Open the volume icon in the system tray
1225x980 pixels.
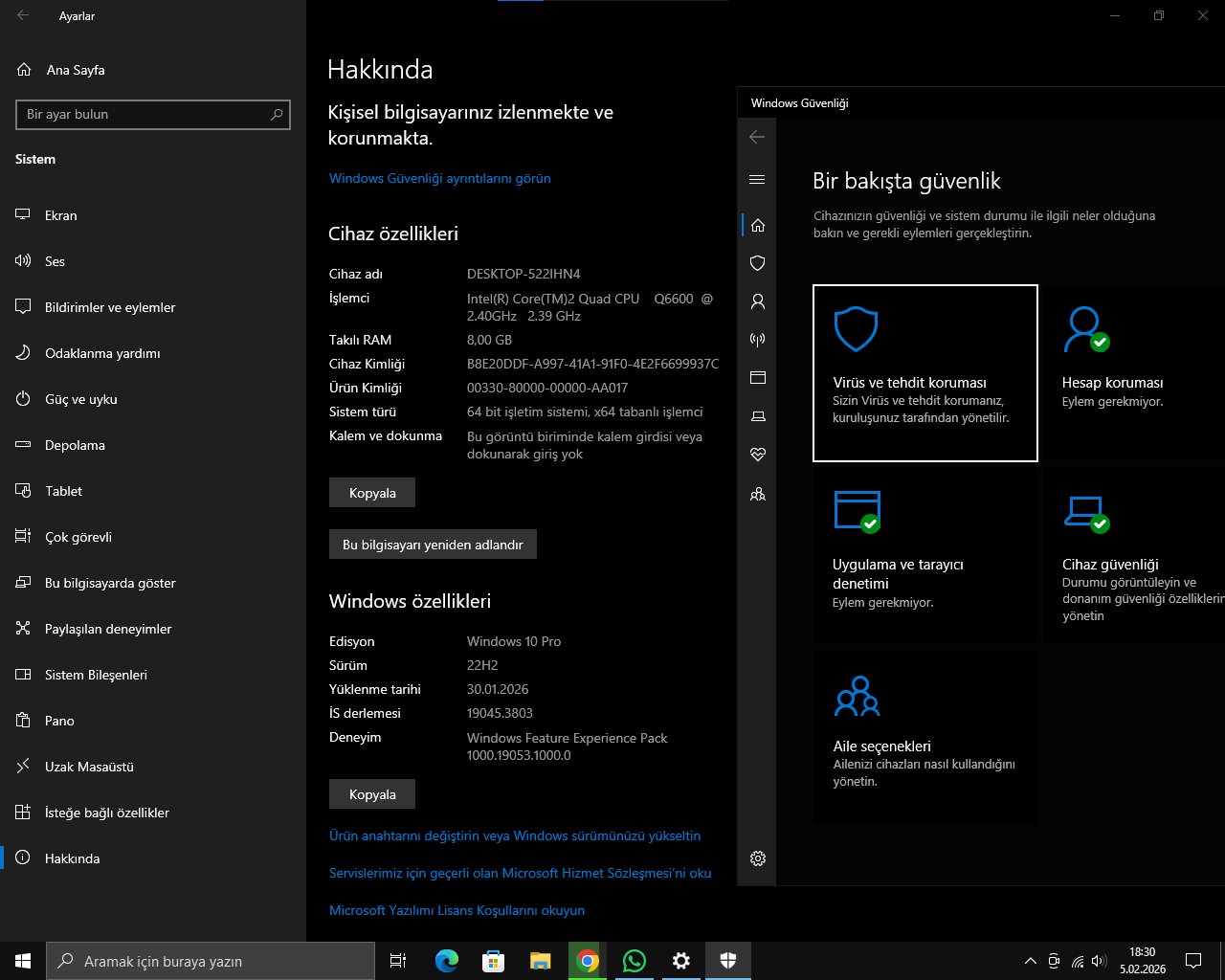click(x=1099, y=961)
